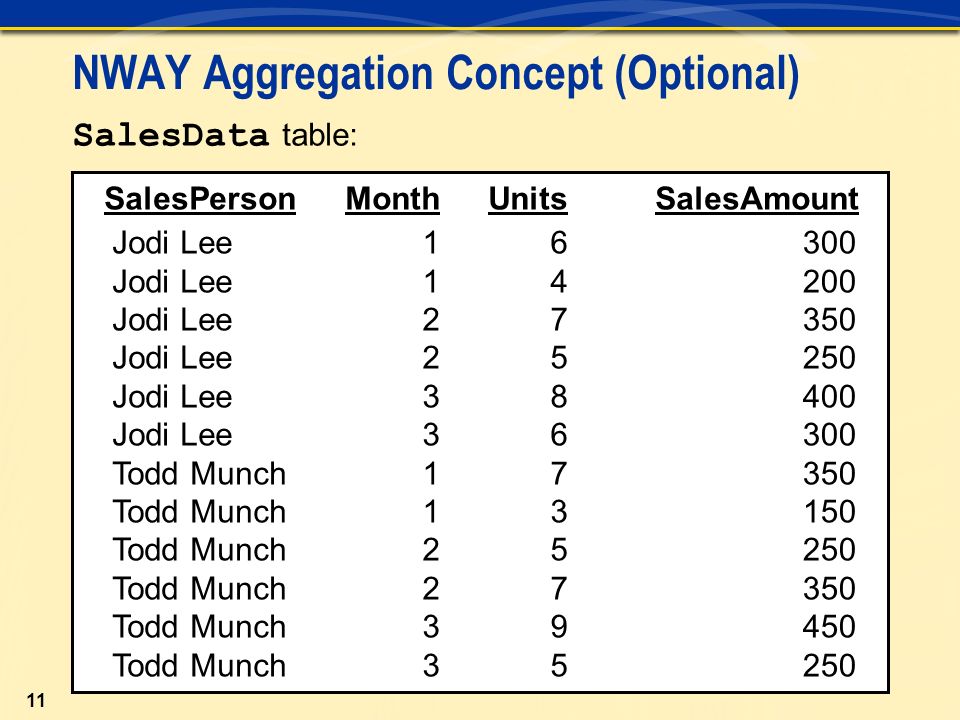Click the slide title NWAY Aggregation Concept
The height and width of the screenshot is (720, 960).
(436, 75)
